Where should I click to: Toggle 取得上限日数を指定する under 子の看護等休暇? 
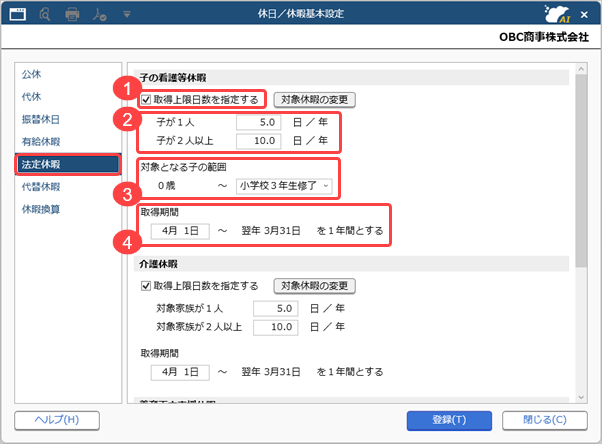[x=146, y=100]
